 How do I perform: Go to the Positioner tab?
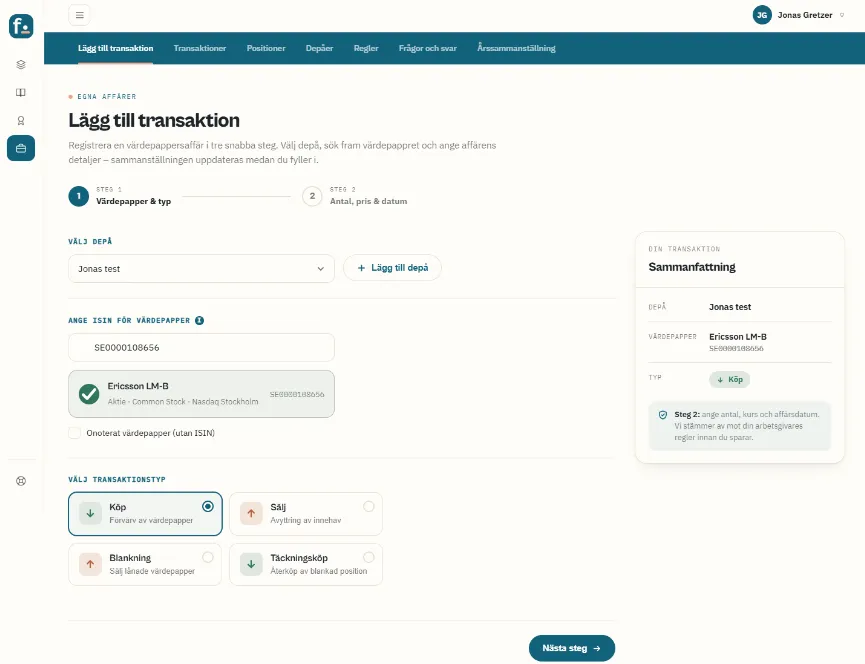pos(266,48)
